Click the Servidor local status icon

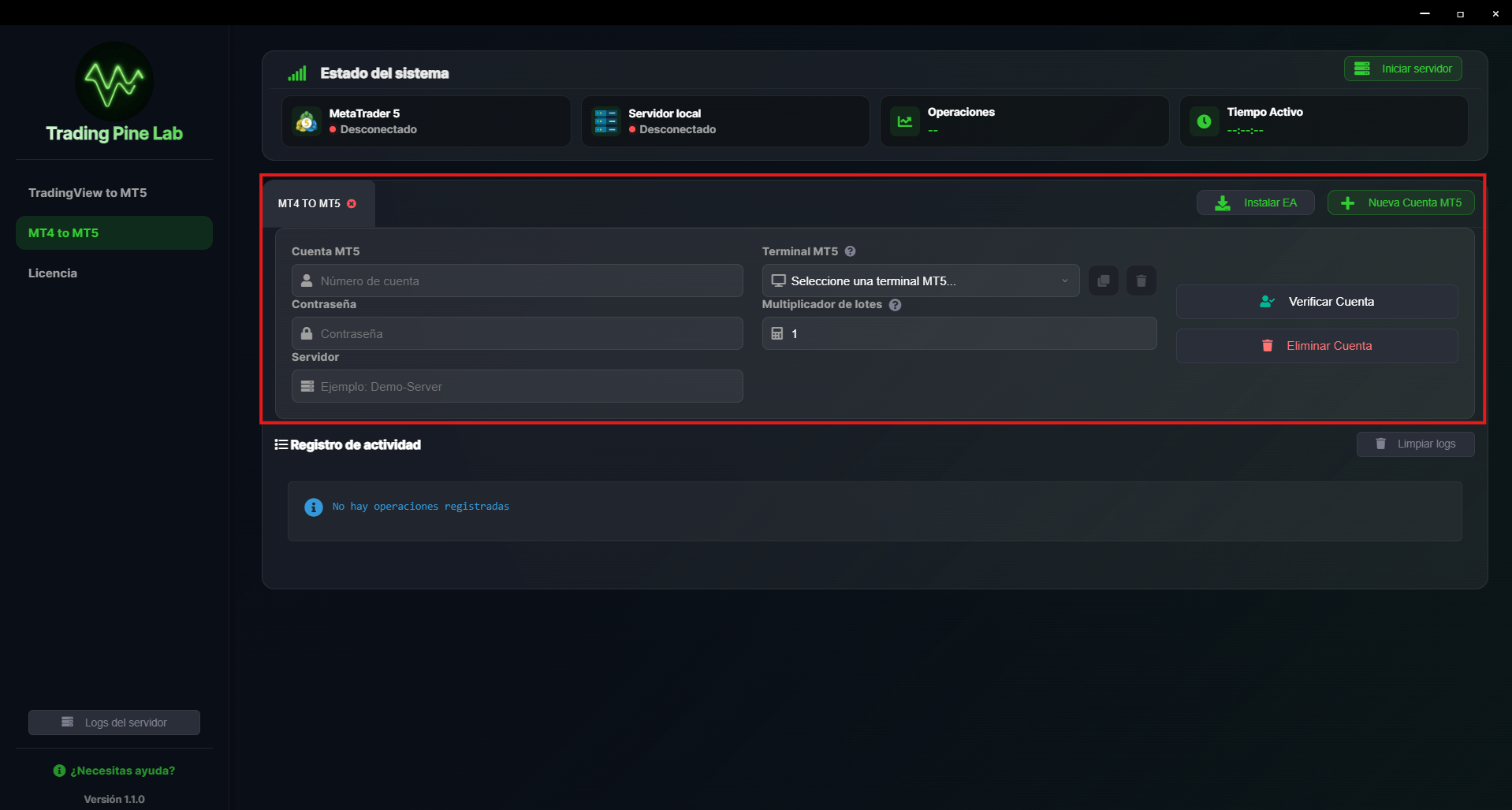coord(605,121)
